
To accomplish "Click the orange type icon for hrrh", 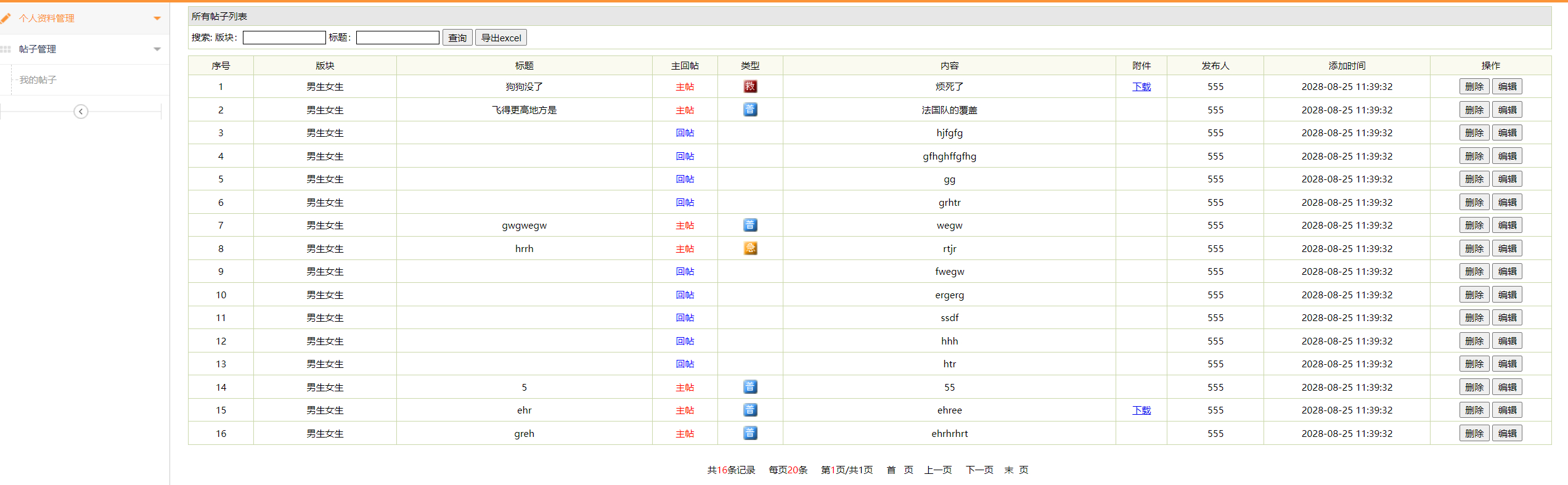I will click(750, 248).
